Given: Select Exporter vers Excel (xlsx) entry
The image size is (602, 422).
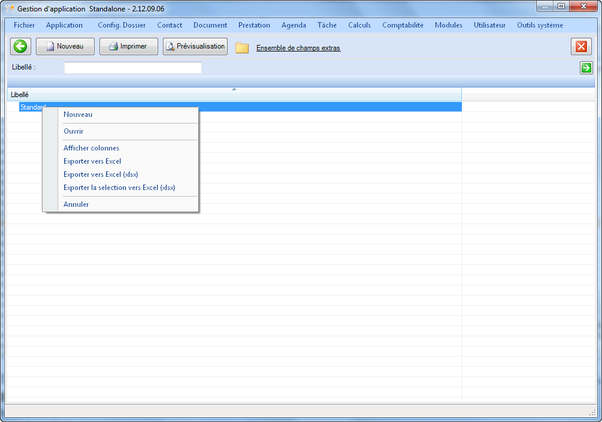Looking at the screenshot, I should point(100,174).
